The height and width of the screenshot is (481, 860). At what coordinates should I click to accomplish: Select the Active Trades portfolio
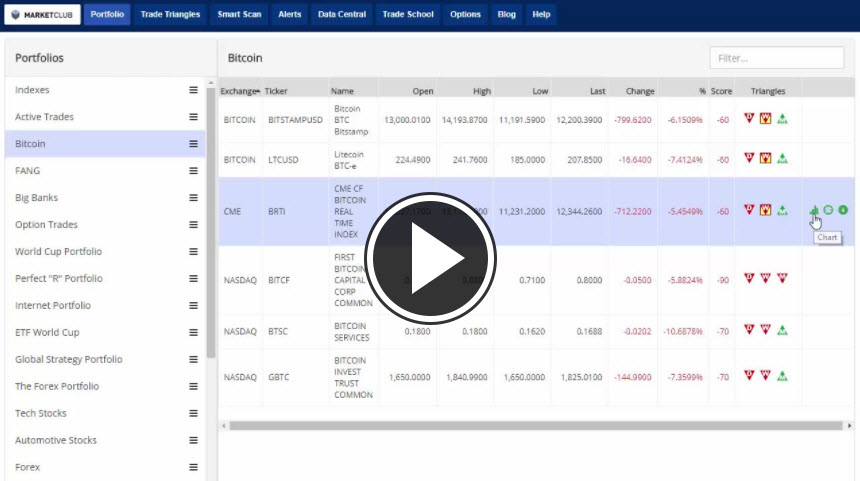coord(105,117)
